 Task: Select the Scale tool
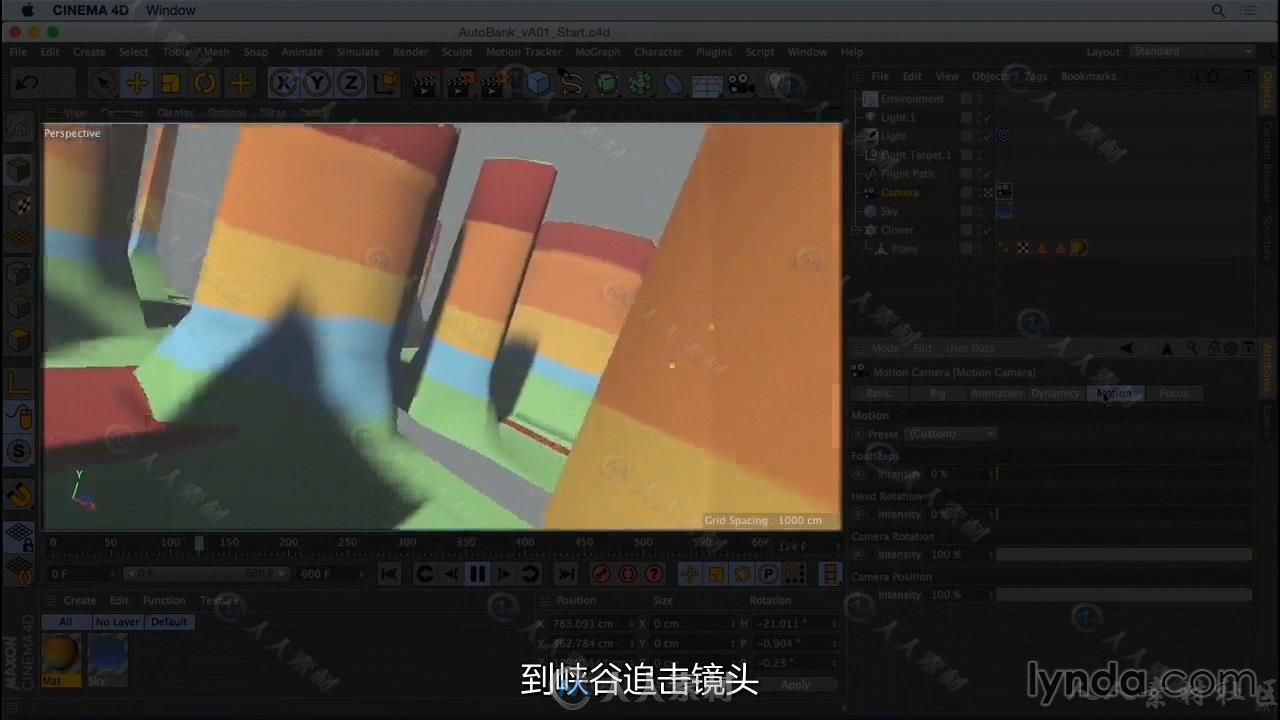[171, 83]
